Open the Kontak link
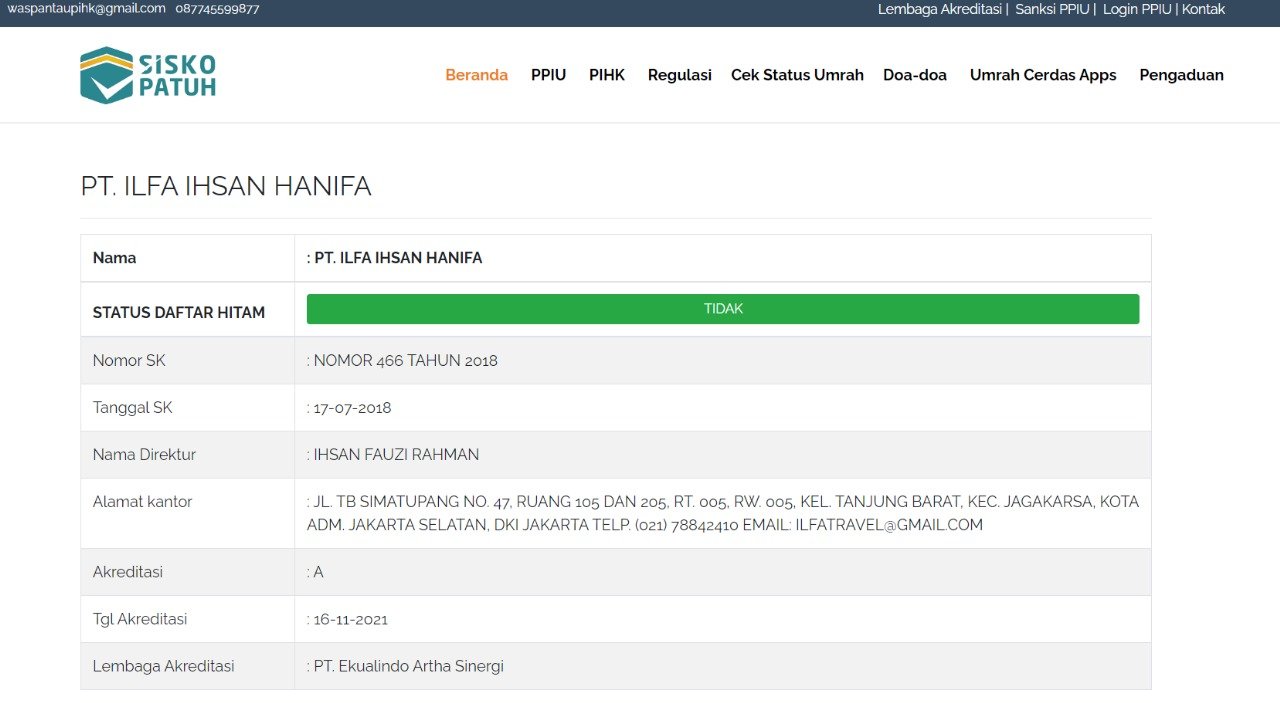1280x703 pixels. pos(1203,9)
